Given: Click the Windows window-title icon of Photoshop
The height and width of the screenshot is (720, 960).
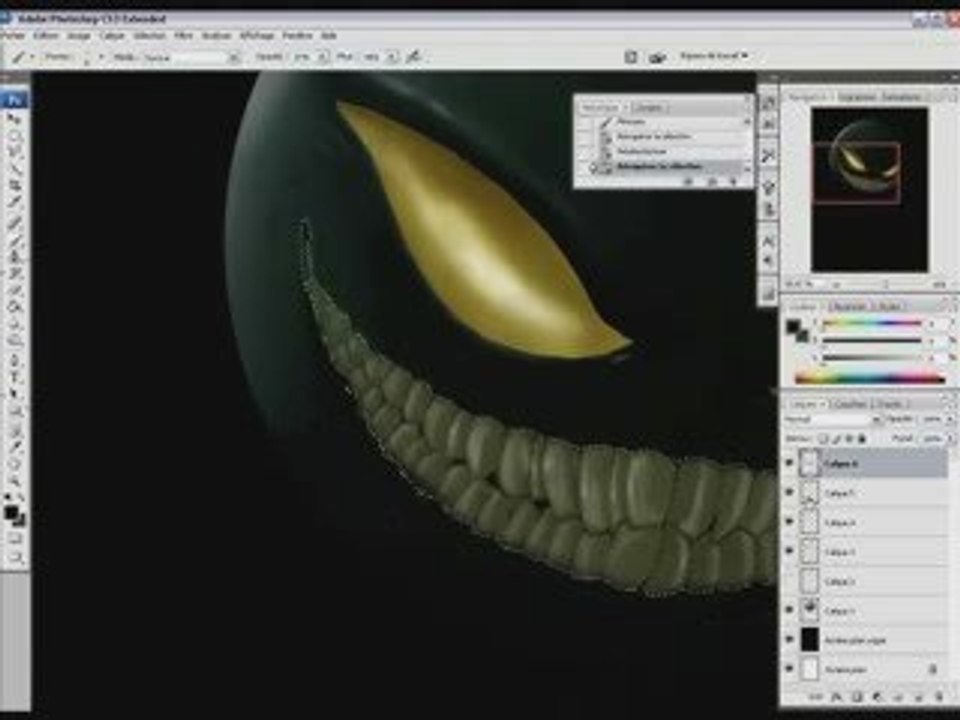Looking at the screenshot, I should tap(5, 18).
